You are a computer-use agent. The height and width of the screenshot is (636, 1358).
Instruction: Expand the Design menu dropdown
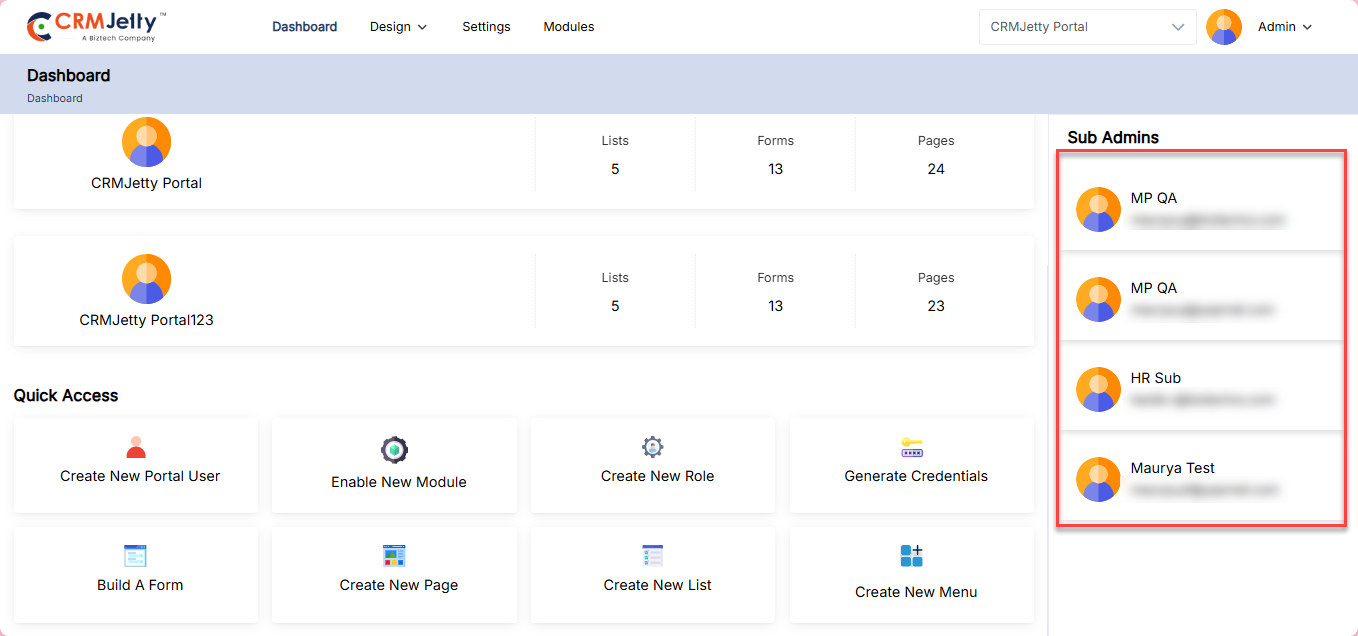[398, 27]
